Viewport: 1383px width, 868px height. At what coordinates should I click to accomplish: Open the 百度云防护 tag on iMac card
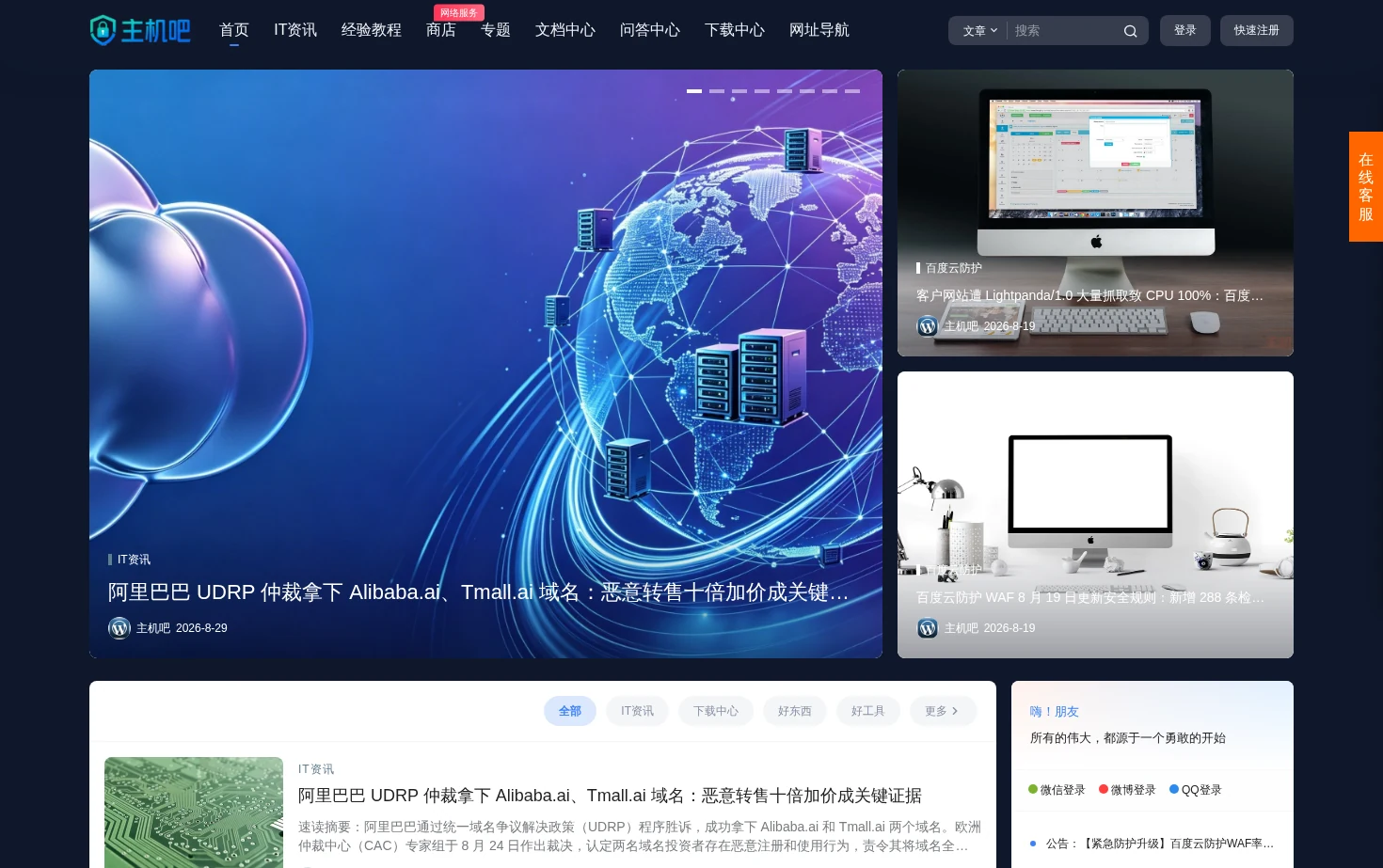(x=954, y=268)
